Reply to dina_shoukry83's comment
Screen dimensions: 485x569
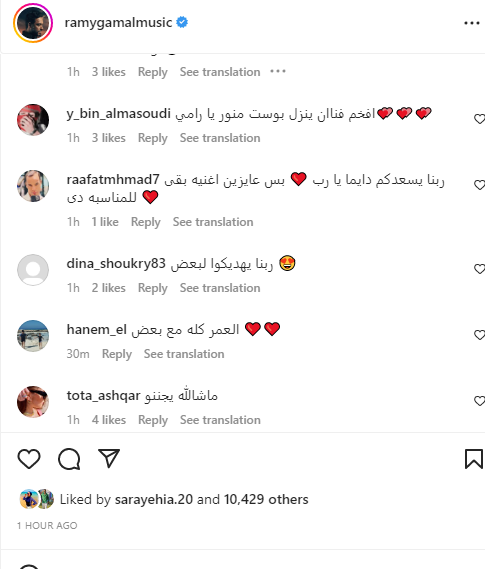(153, 288)
